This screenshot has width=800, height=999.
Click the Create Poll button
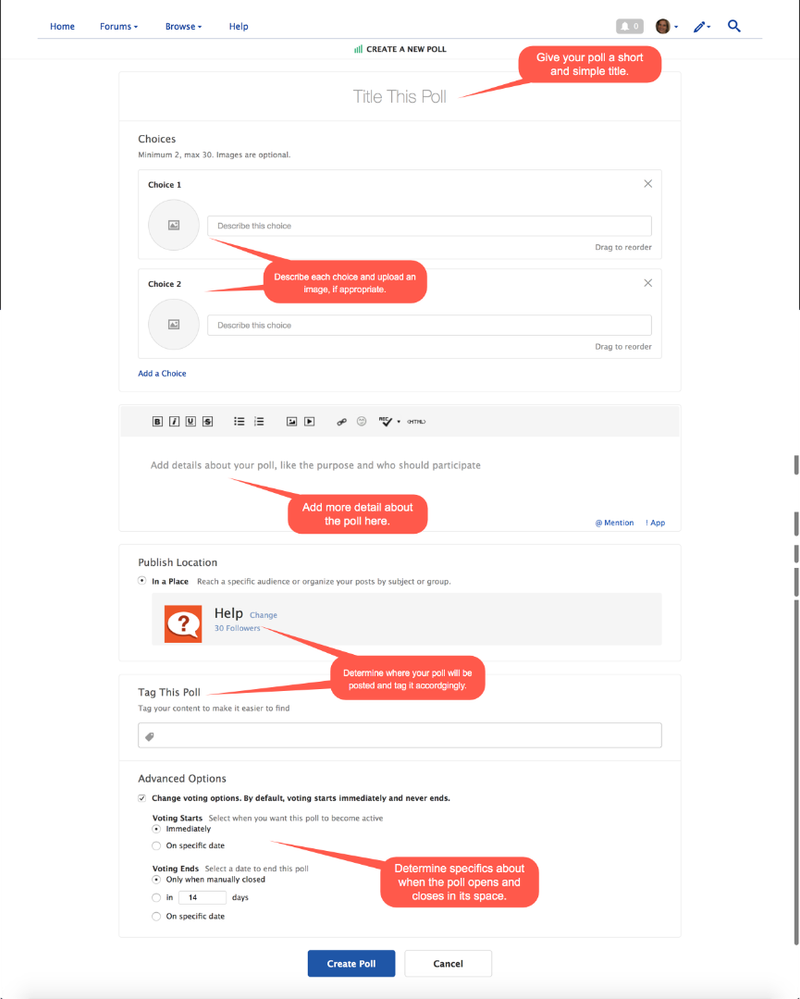(351, 964)
